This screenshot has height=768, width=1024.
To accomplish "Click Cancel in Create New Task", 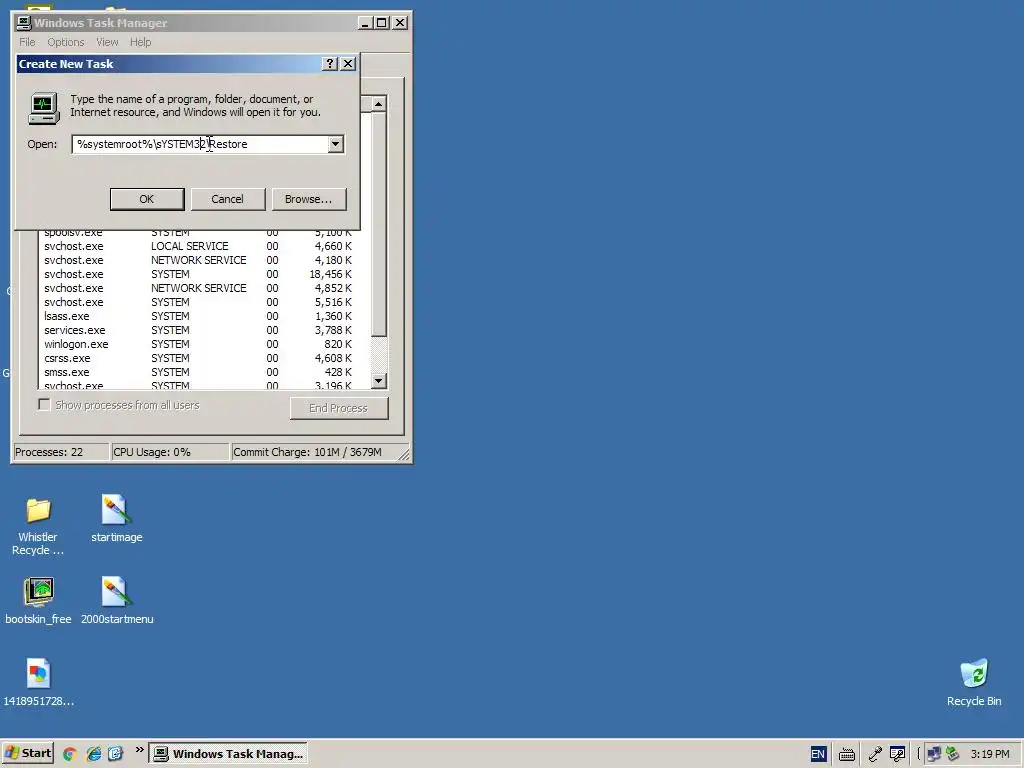I will click(x=227, y=199).
